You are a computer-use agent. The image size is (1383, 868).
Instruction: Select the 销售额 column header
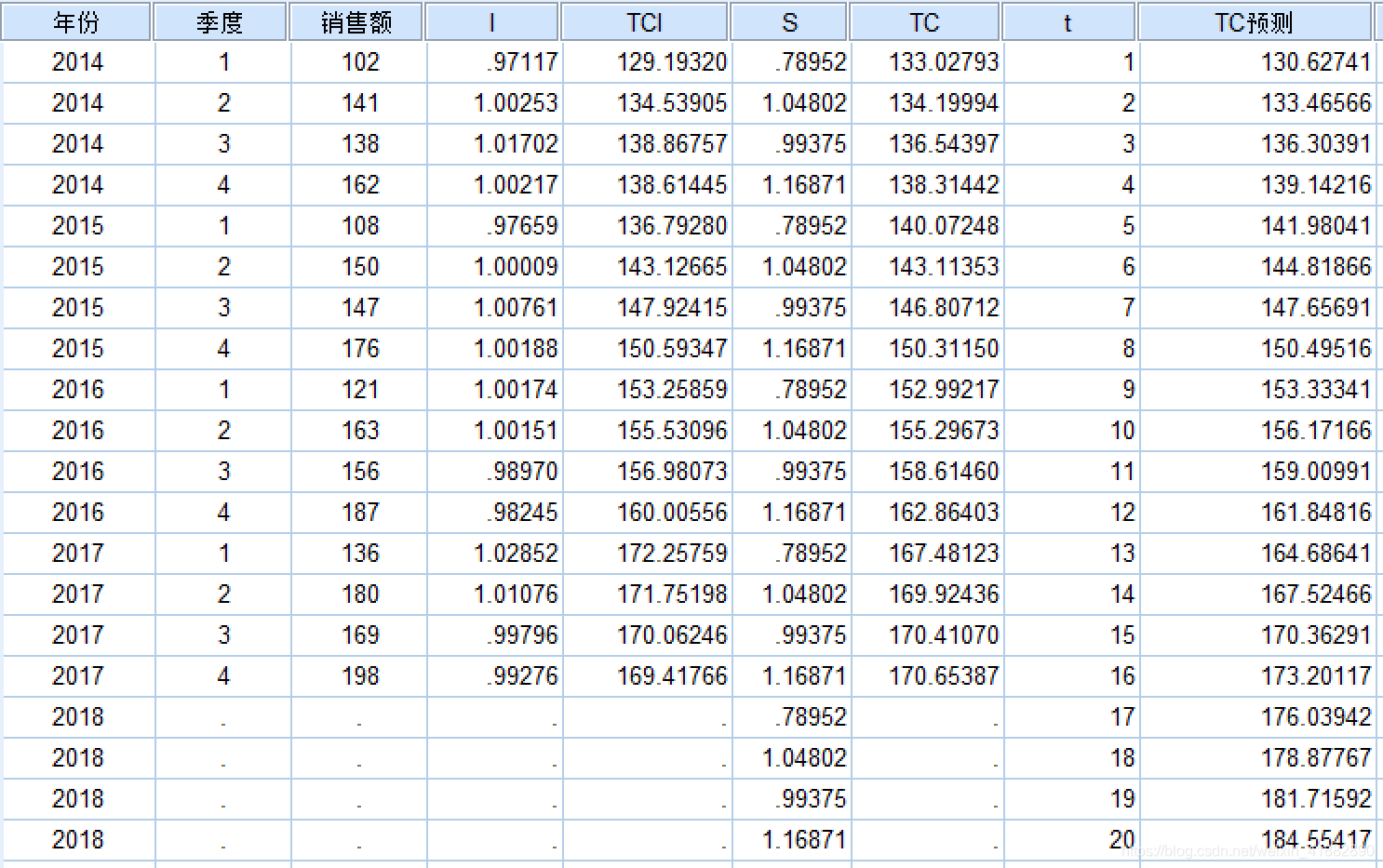pyautogui.click(x=357, y=21)
